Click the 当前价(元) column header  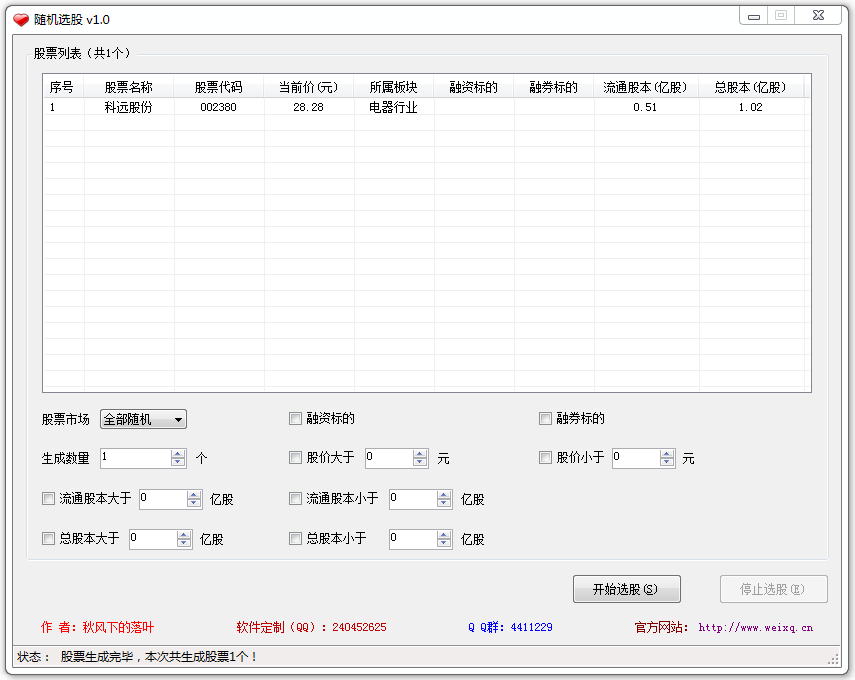coord(308,87)
